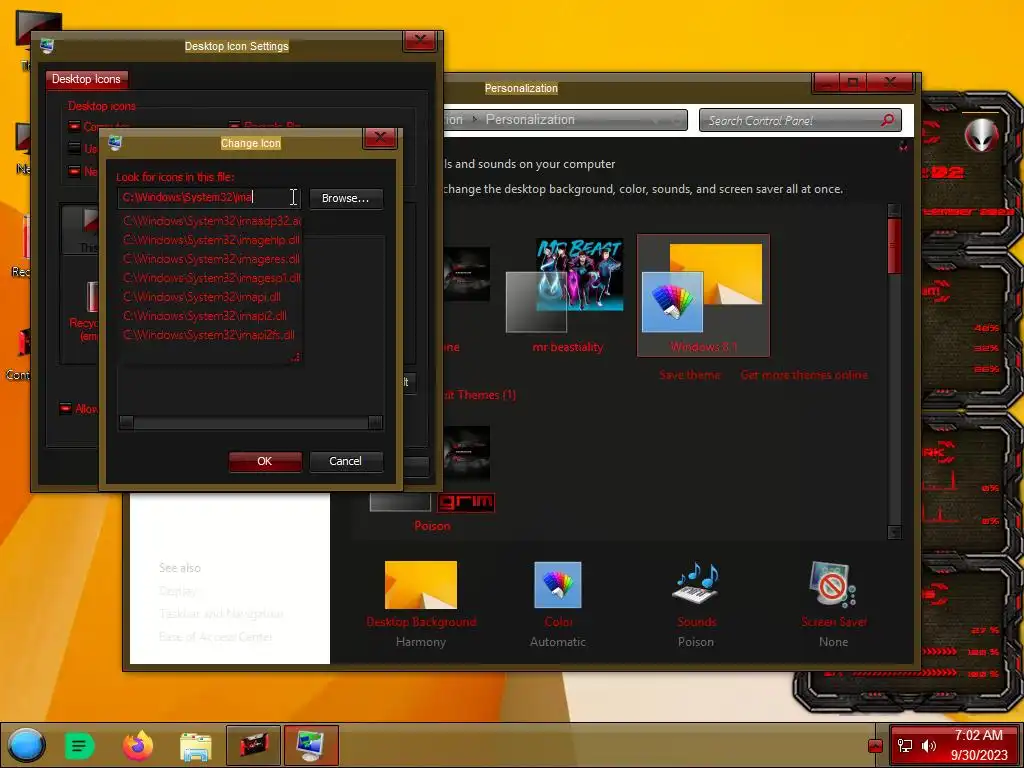Switch to Personalization monitor taskbar icon
Image resolution: width=1024 pixels, height=768 pixels.
[311, 745]
